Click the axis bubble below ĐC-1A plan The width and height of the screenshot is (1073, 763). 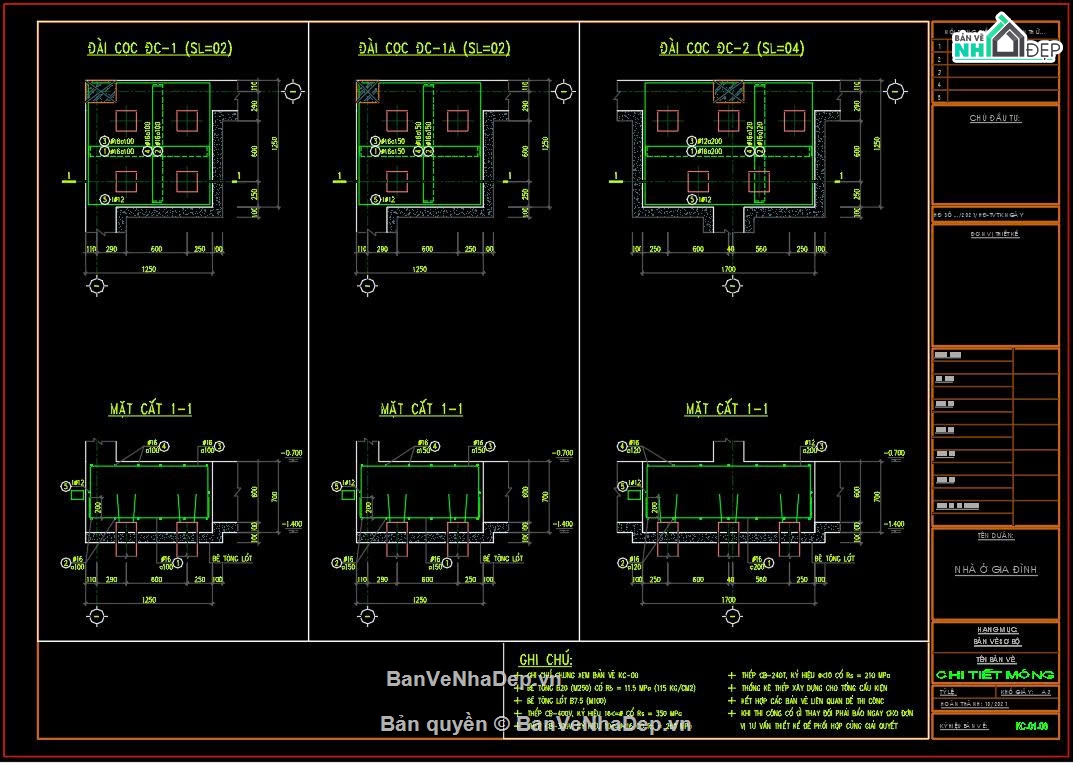tap(367, 287)
